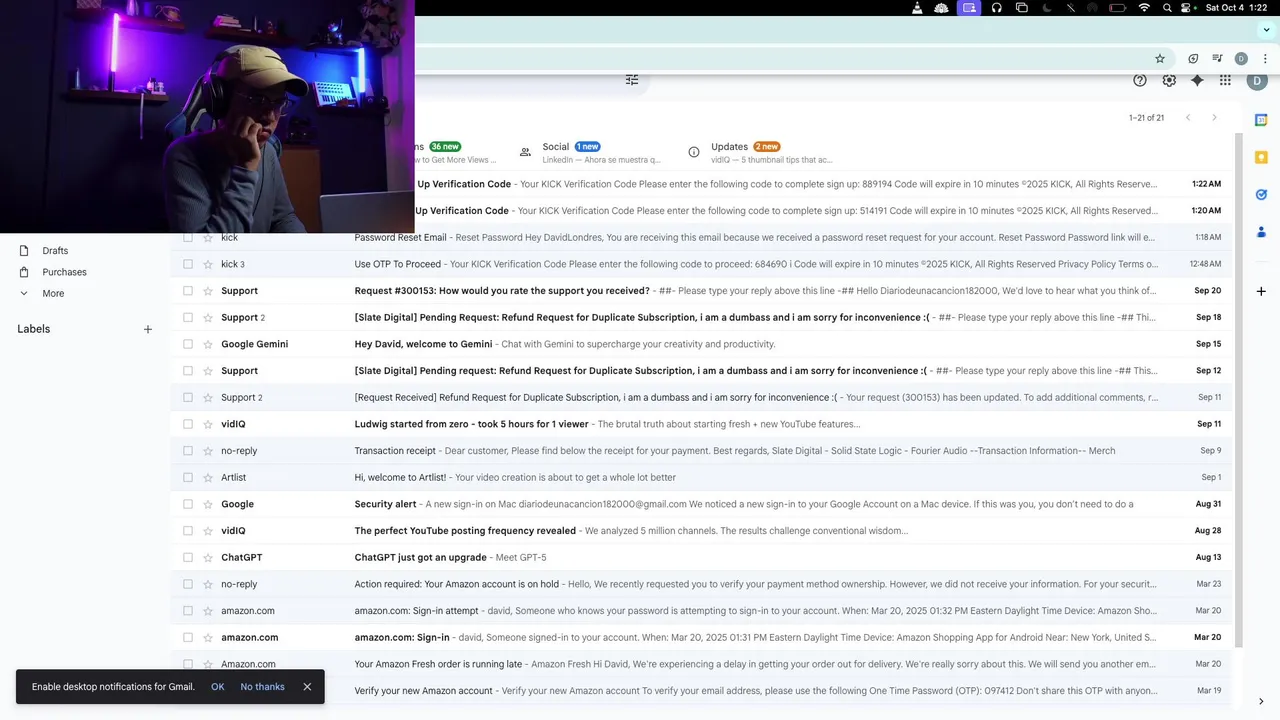
Task: Open Amazon account is on hold email
Action: [x=701, y=584]
